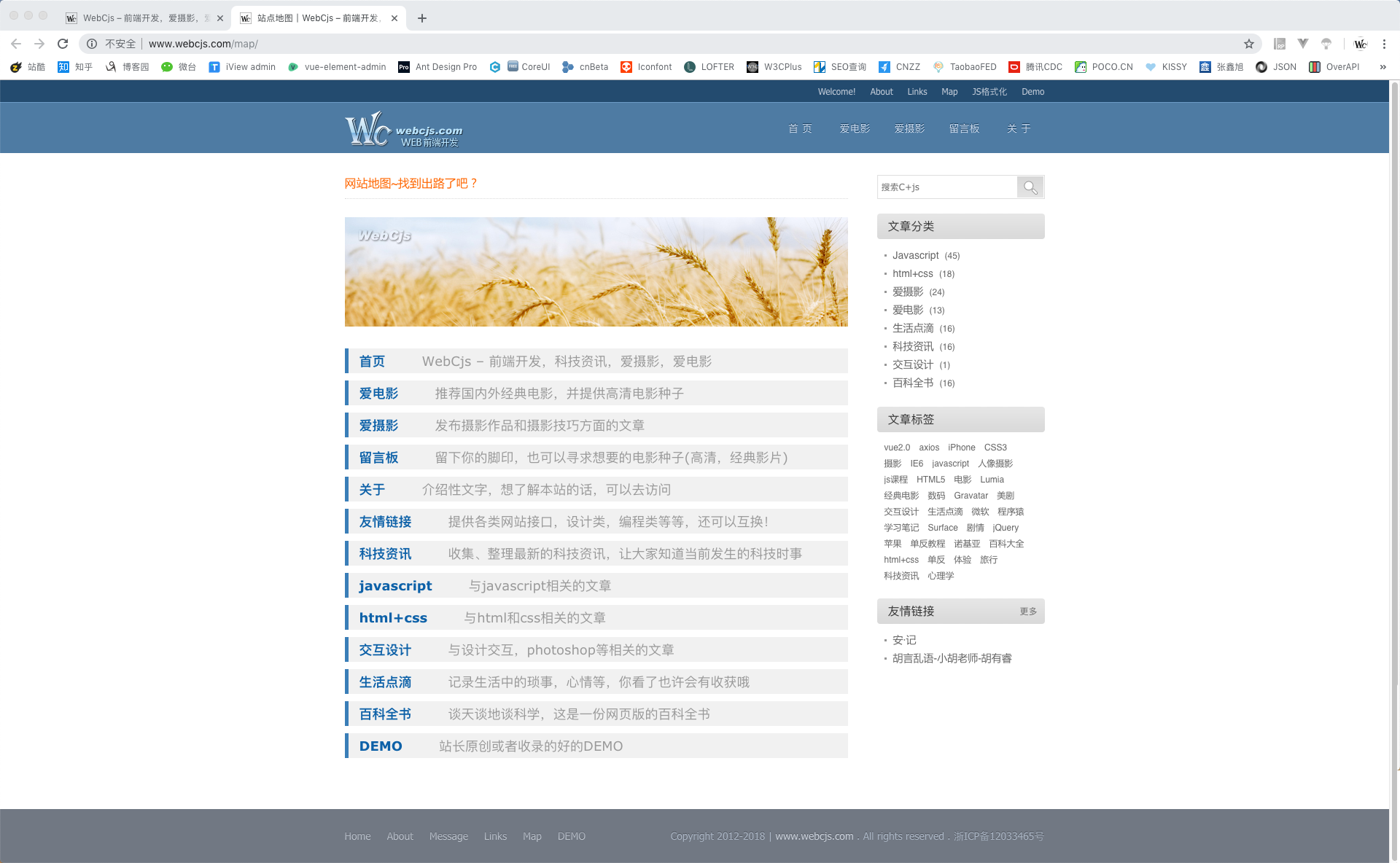Focus the 搜索C+js search field

pos(947,187)
